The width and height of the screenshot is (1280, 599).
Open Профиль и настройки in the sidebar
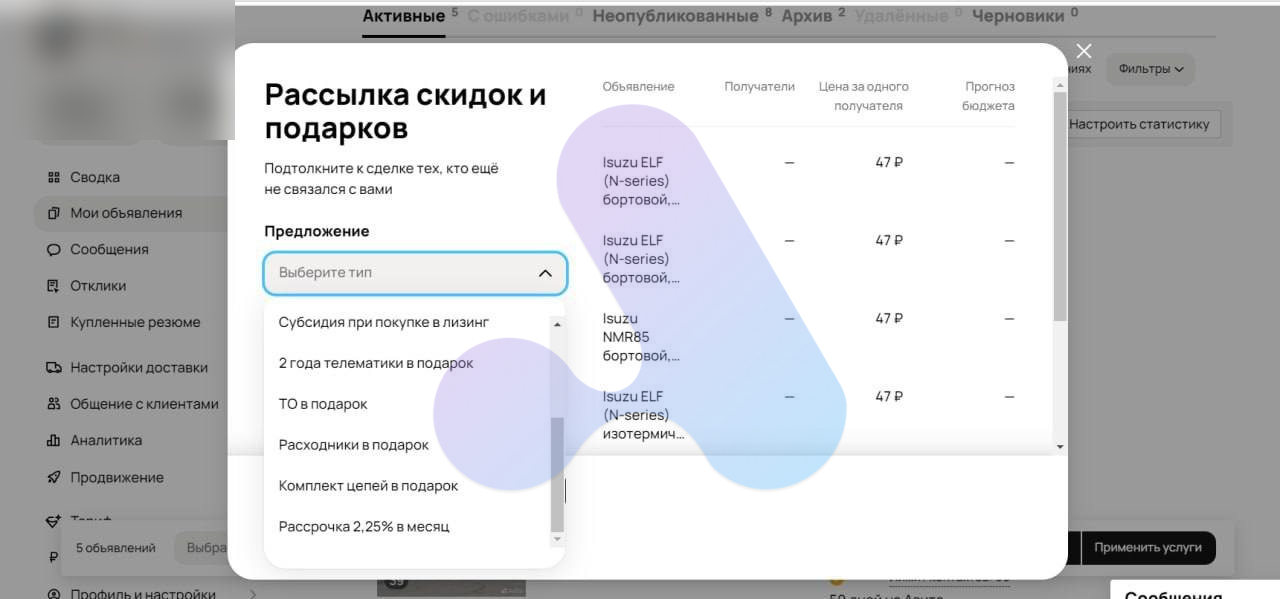coord(143,593)
